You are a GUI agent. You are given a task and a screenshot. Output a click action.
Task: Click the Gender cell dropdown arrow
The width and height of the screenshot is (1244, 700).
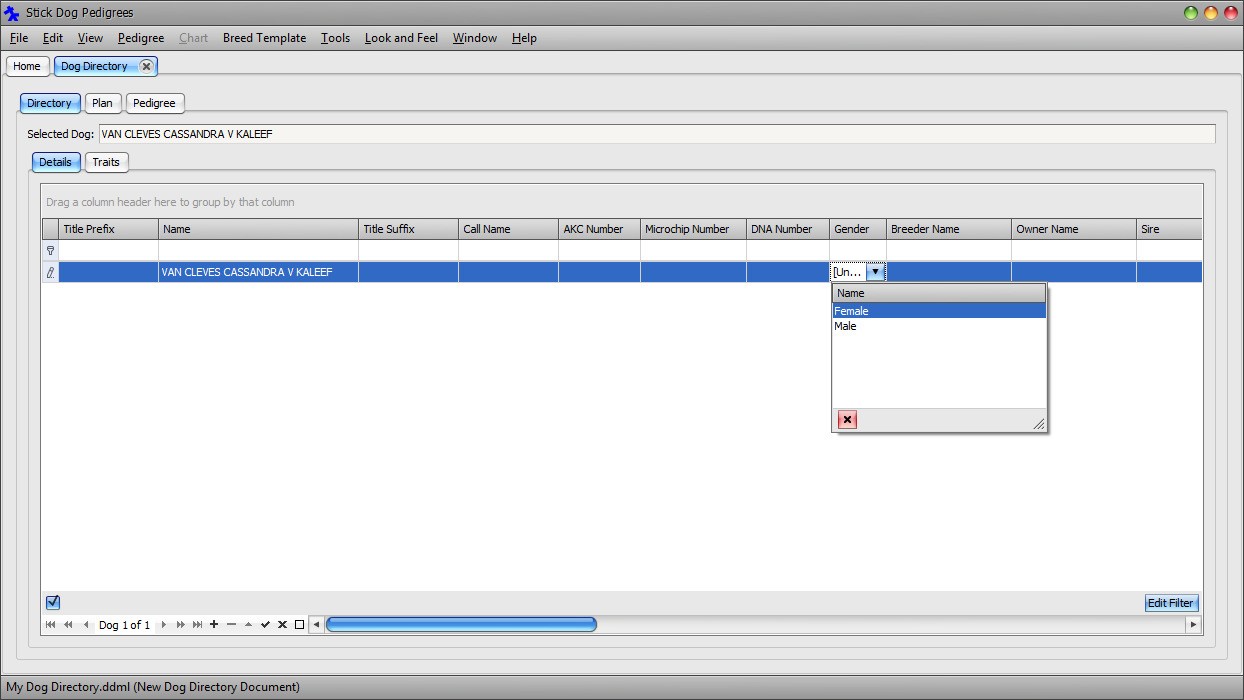coord(875,272)
